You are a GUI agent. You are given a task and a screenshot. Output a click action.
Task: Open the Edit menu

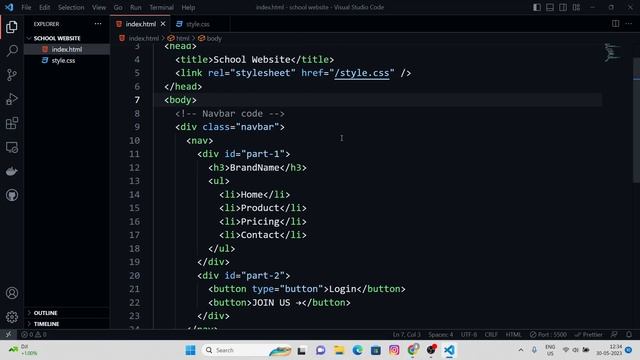pos(44,7)
